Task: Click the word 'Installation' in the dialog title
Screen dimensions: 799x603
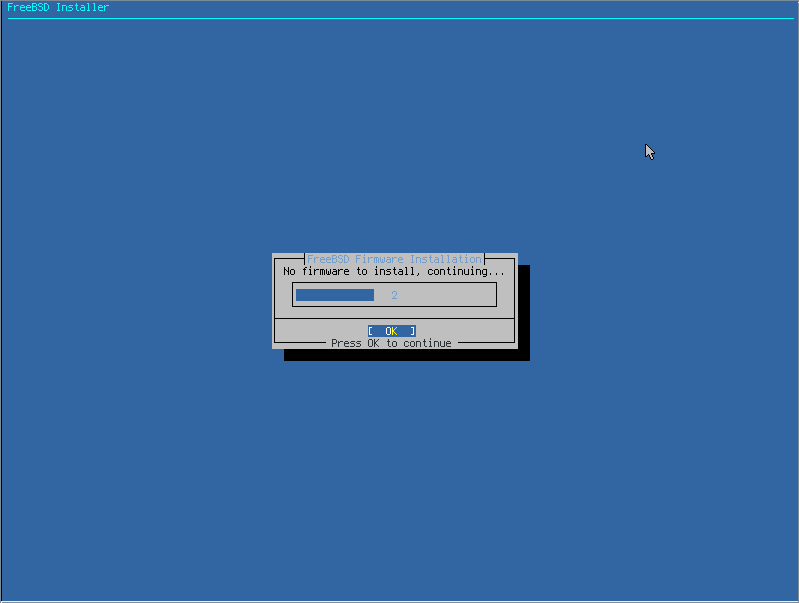Action: 446,259
